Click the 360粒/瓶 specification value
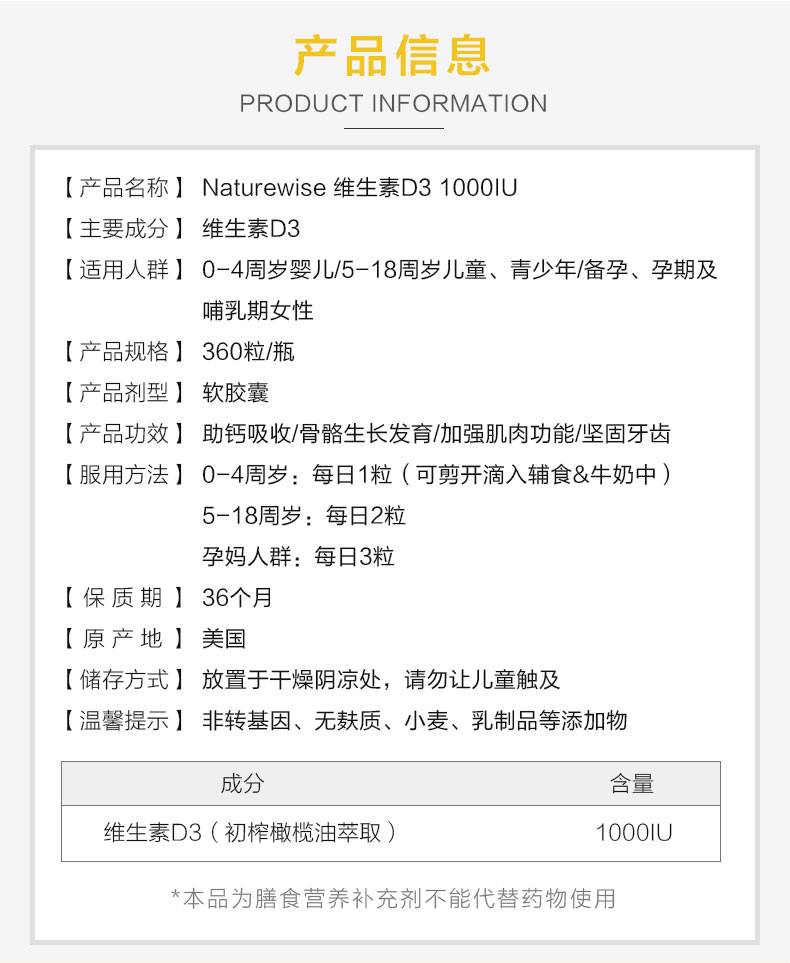The height and width of the screenshot is (963, 790). pos(248,351)
